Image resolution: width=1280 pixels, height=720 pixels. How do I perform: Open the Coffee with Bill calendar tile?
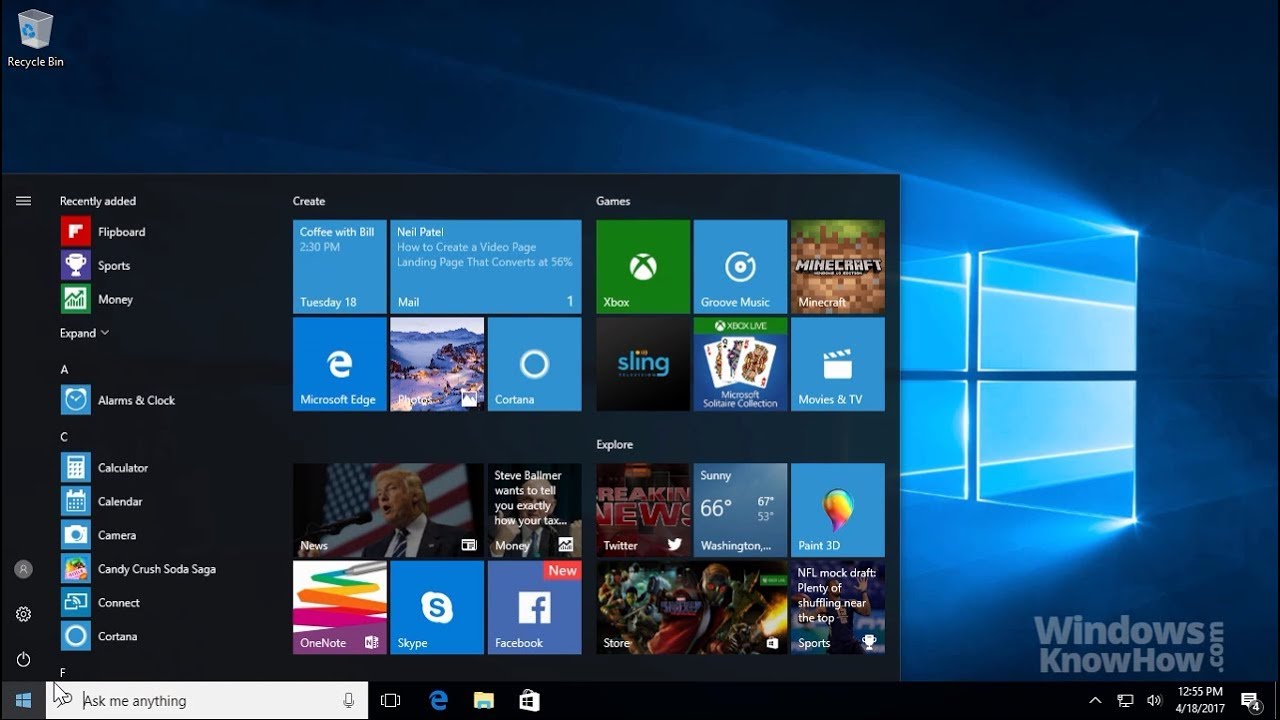tap(339, 267)
